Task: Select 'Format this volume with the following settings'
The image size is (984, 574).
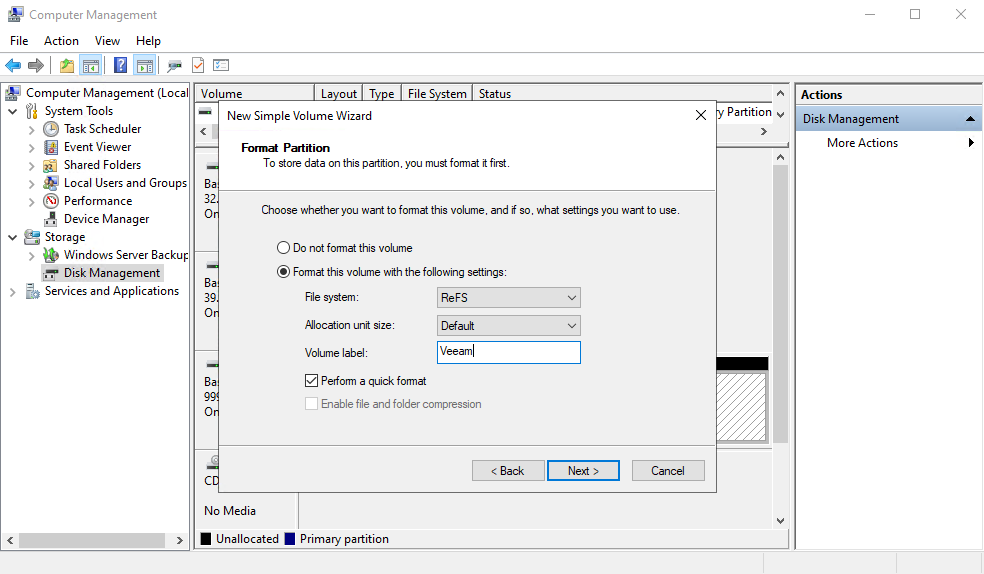Action: pos(283,272)
